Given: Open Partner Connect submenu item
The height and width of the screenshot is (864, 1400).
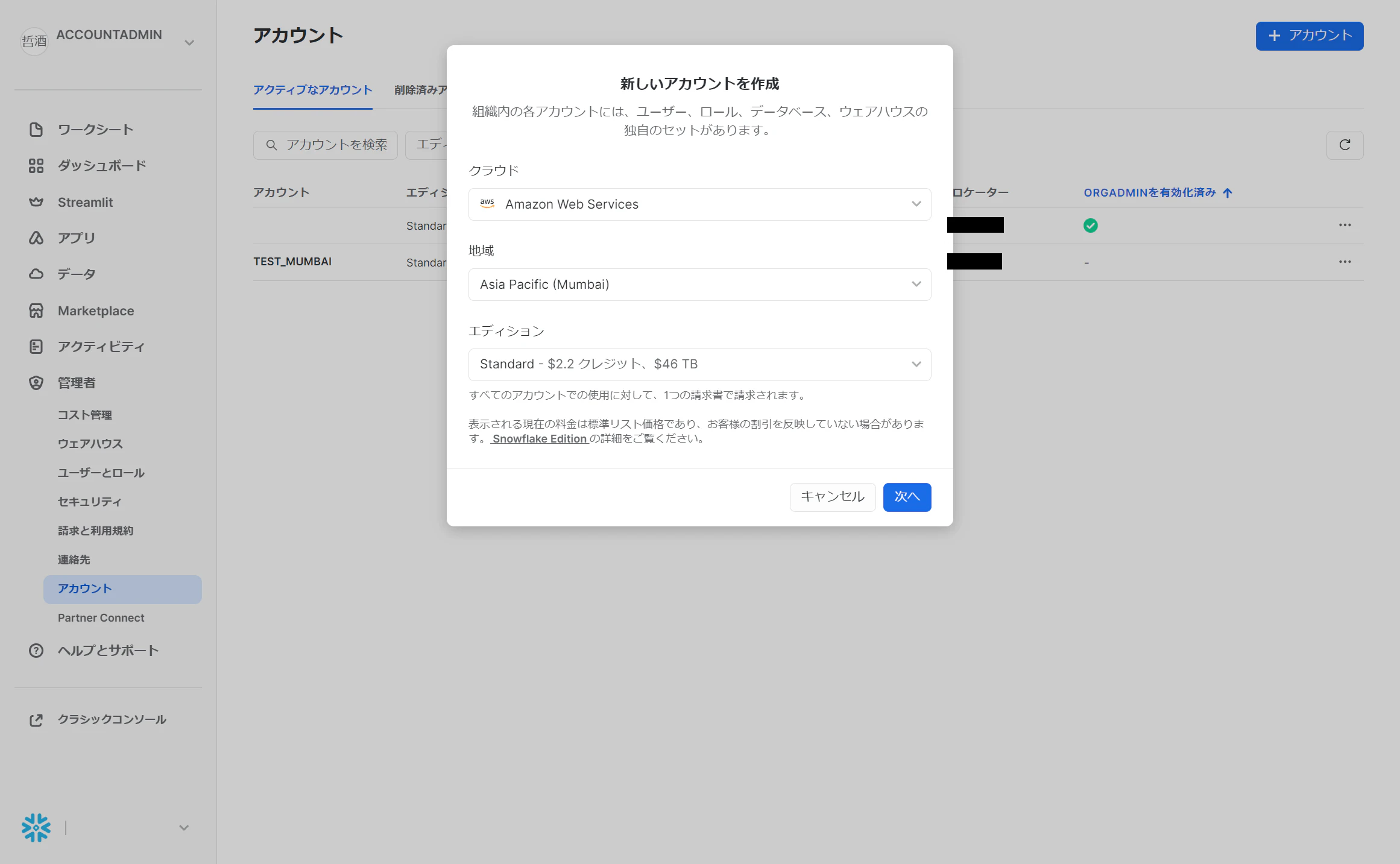Looking at the screenshot, I should point(101,617).
